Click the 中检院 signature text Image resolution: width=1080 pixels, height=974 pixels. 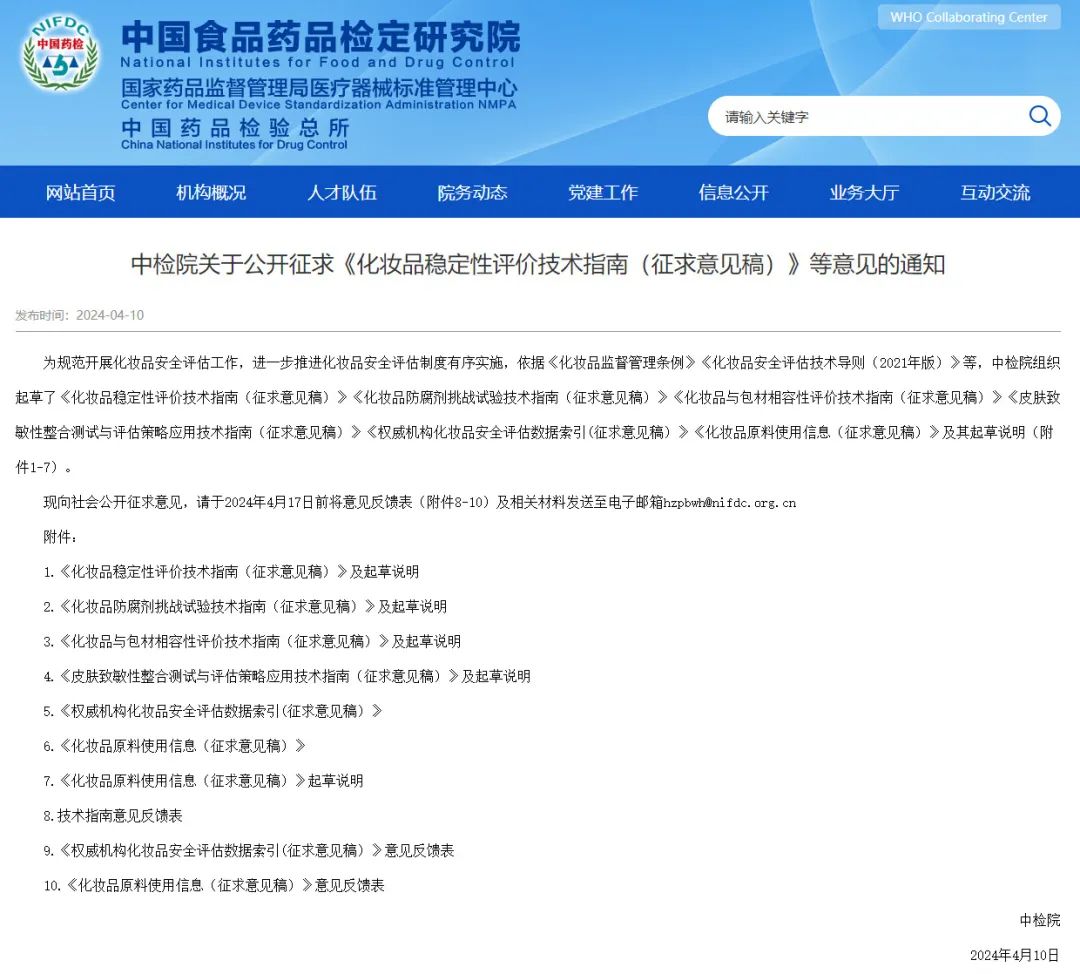pyautogui.click(x=1039, y=920)
